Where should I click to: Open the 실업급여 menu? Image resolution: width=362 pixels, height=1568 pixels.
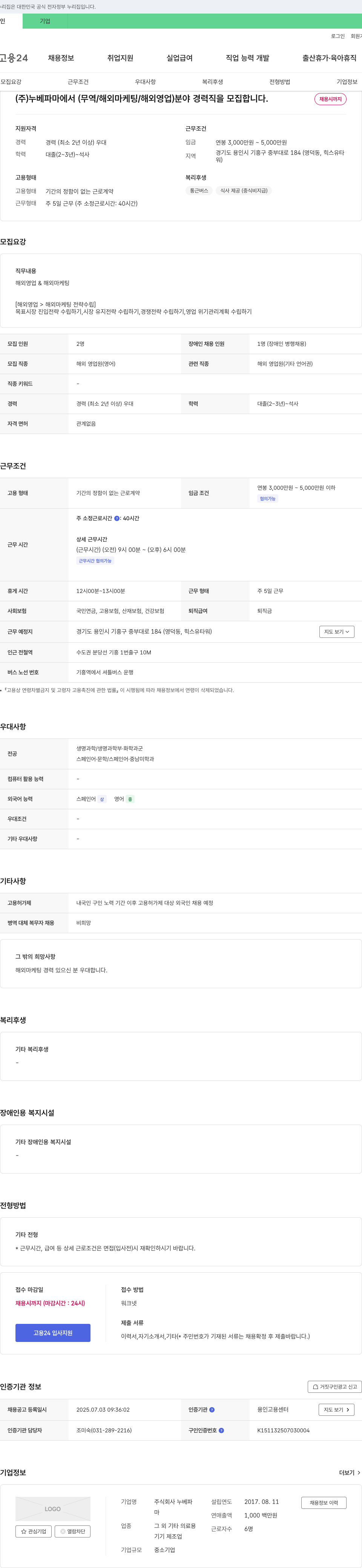point(179,58)
